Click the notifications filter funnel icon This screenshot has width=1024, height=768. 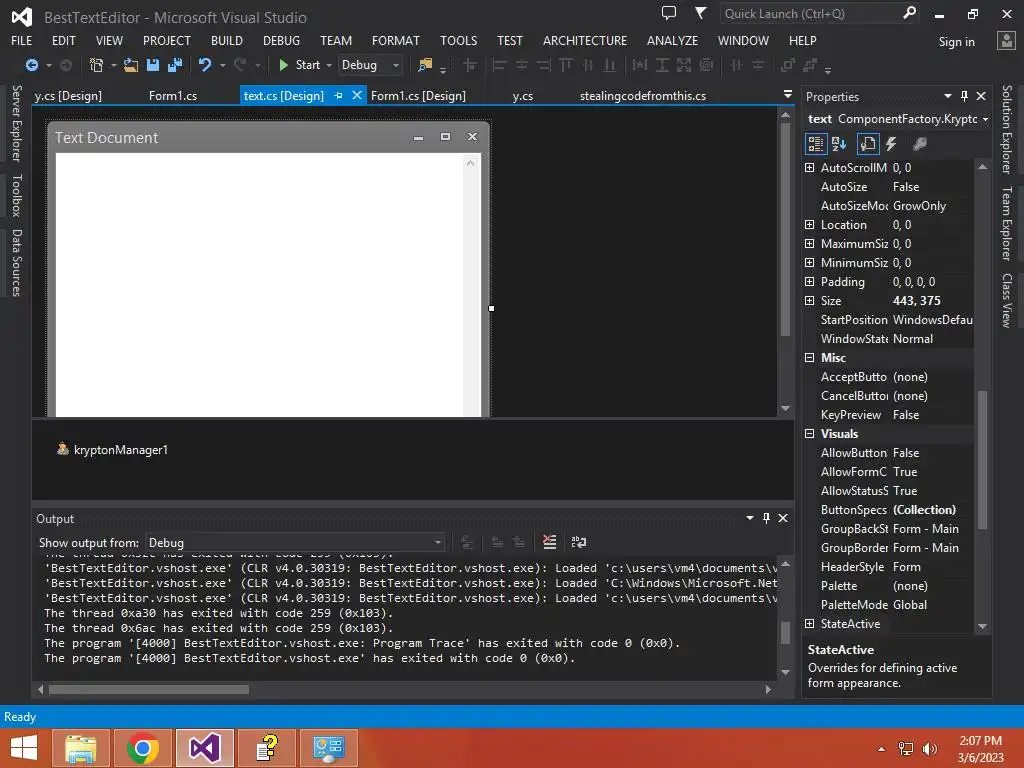700,13
